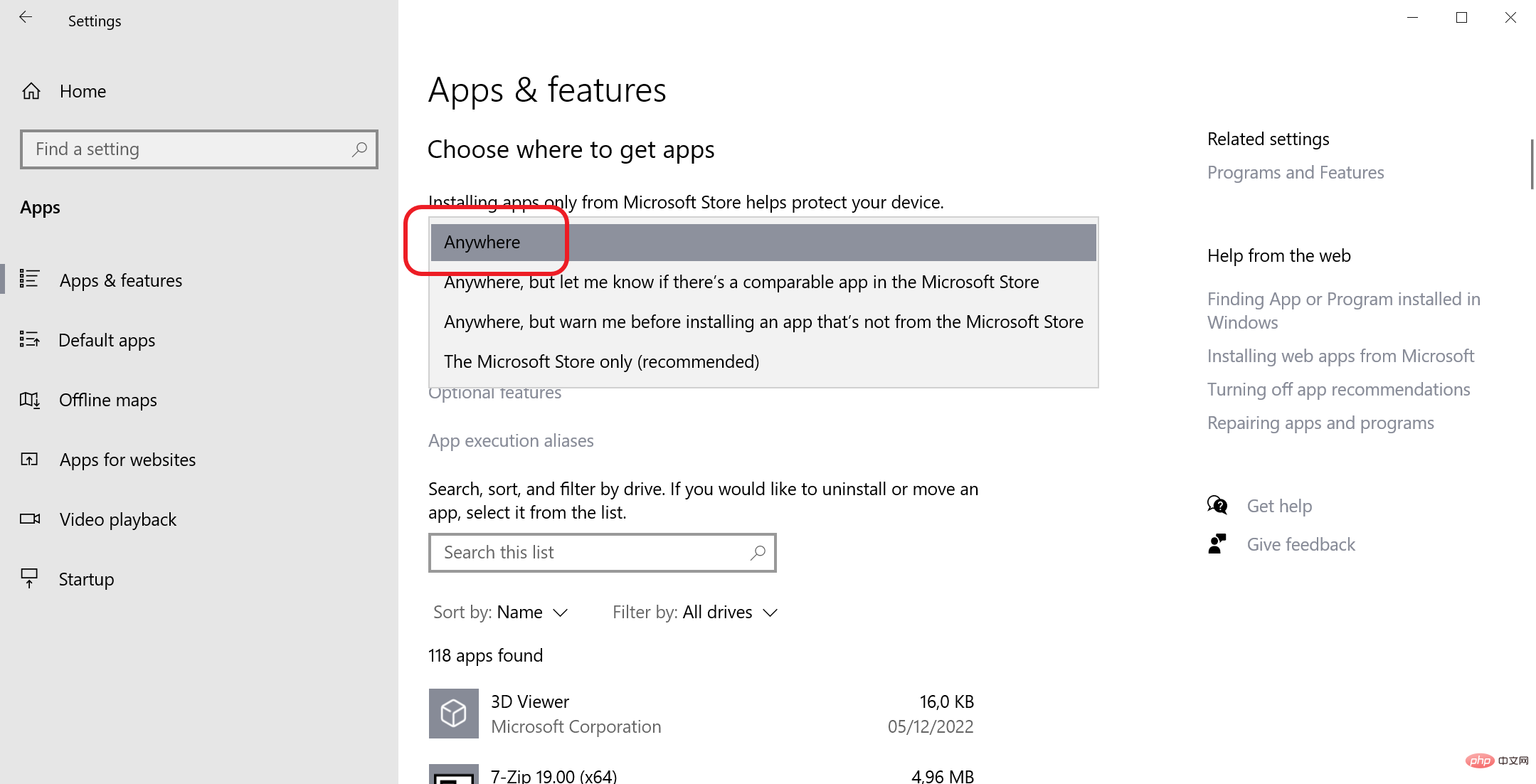Screen dimensions: 1536x784
Task: Click the Default apps sidebar icon
Action: tap(30, 339)
